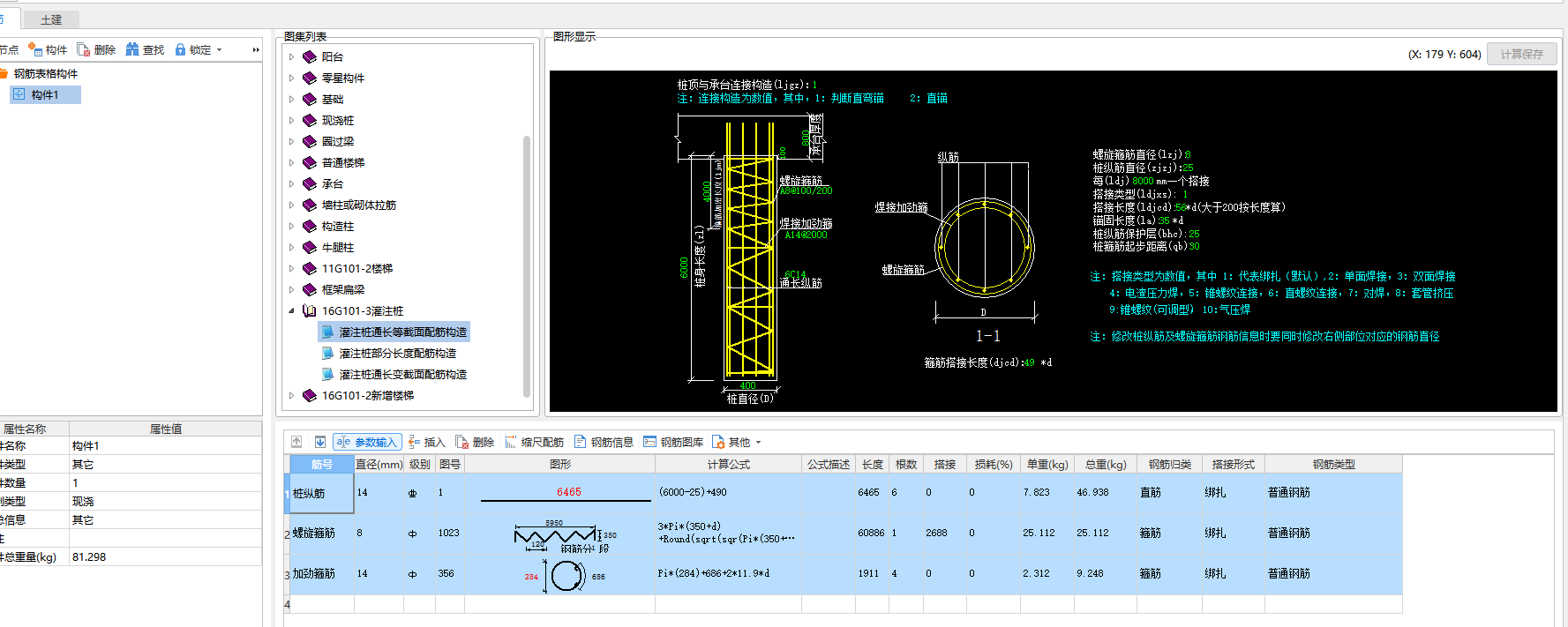Click the 插入 toolbar icon
Viewport: 1568px width, 627px height.
tap(414, 442)
